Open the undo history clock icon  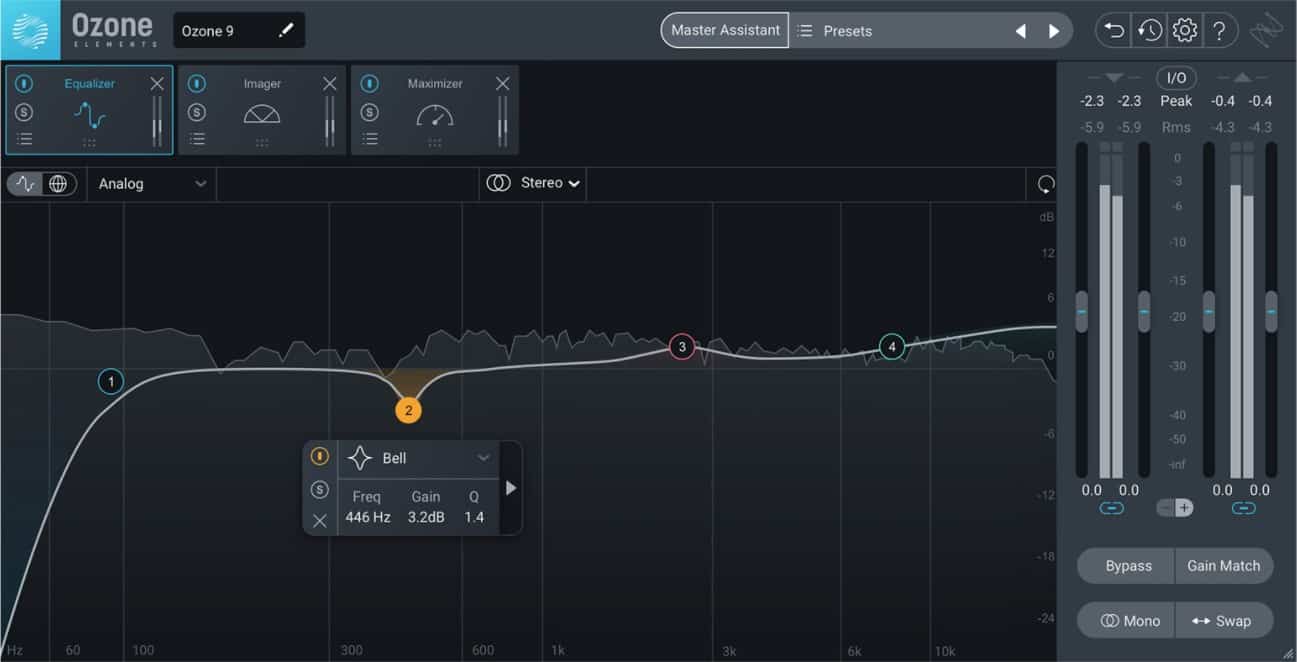1149,30
